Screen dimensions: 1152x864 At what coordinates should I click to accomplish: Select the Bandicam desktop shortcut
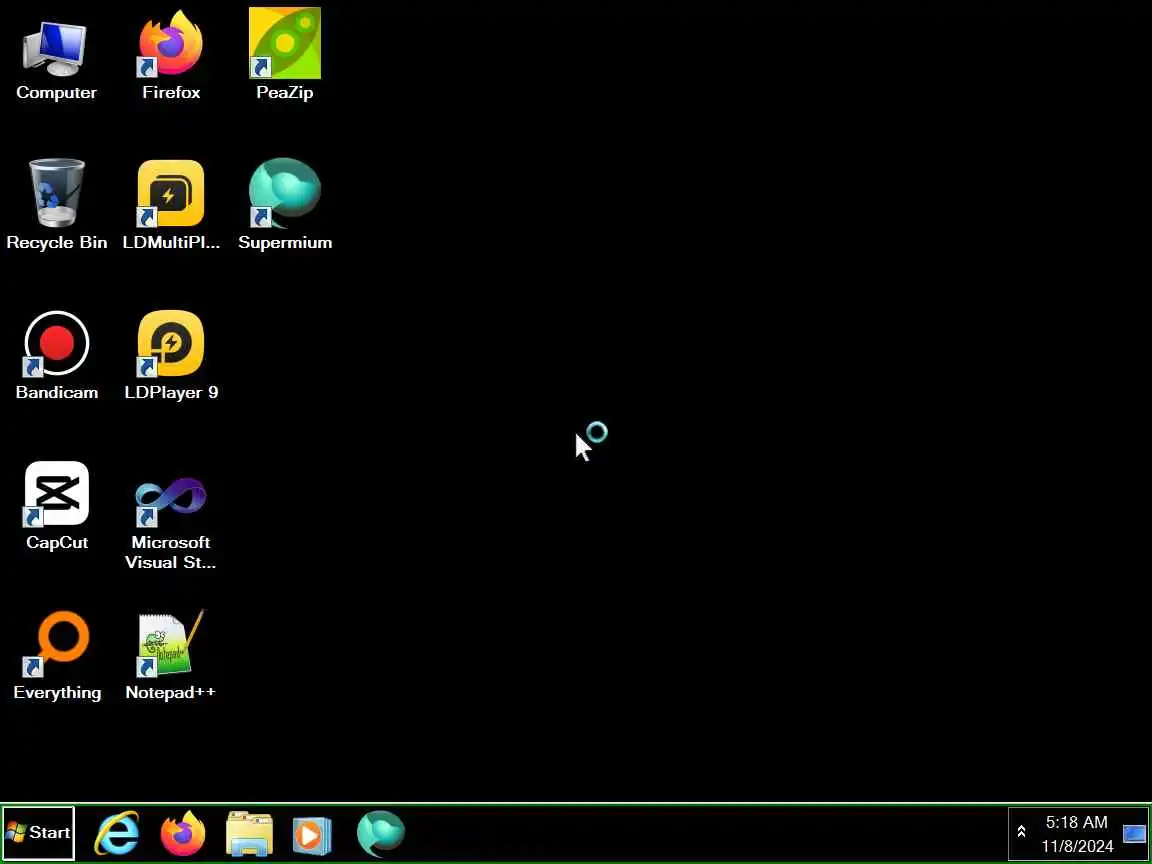57,356
